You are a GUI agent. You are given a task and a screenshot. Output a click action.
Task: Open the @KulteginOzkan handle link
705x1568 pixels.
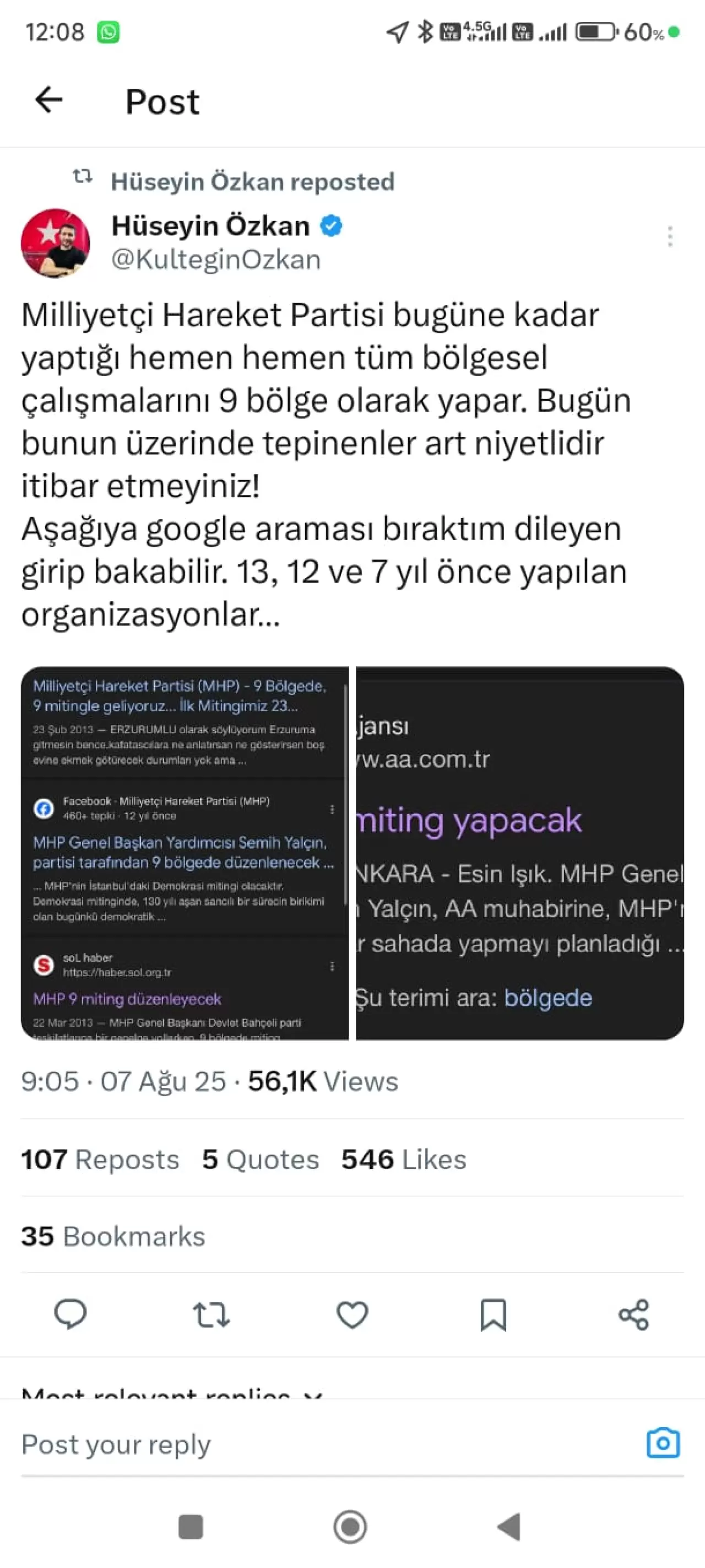(x=216, y=260)
